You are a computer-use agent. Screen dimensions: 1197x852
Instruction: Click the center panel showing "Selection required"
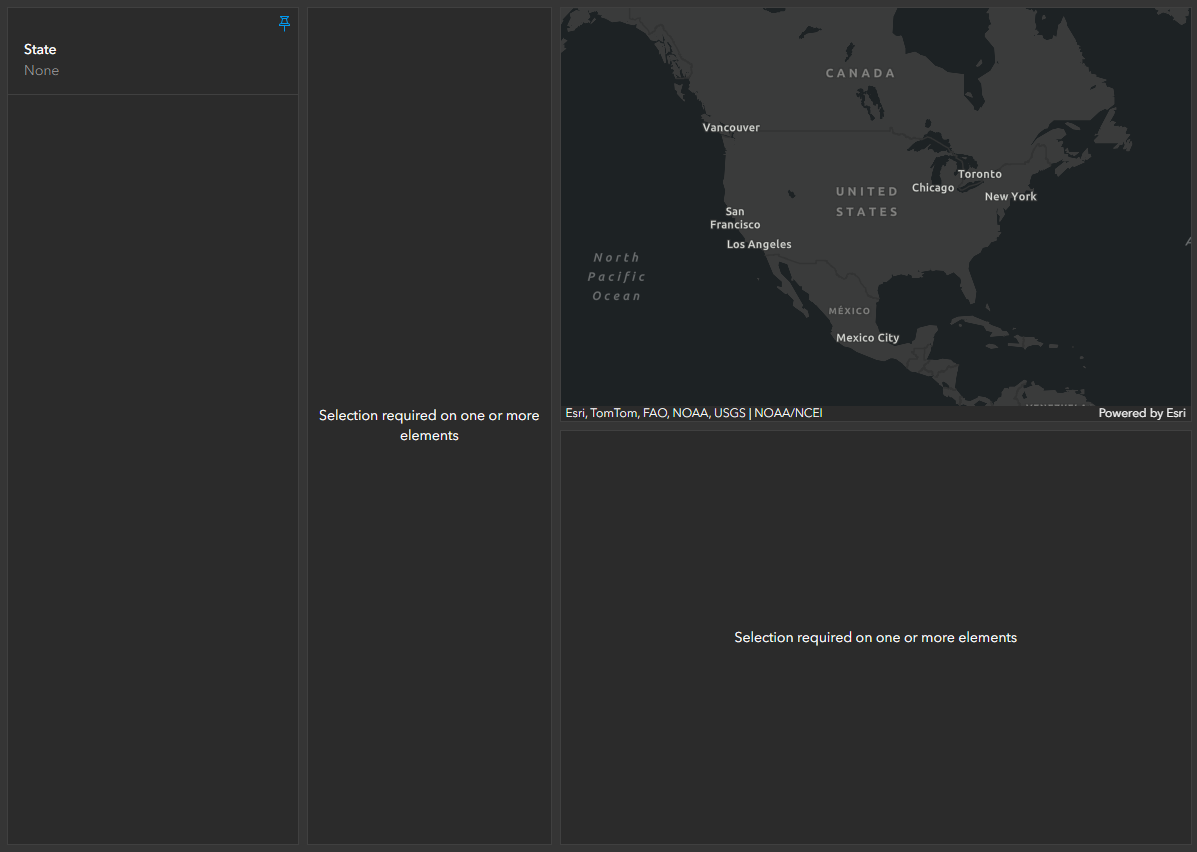click(x=429, y=425)
